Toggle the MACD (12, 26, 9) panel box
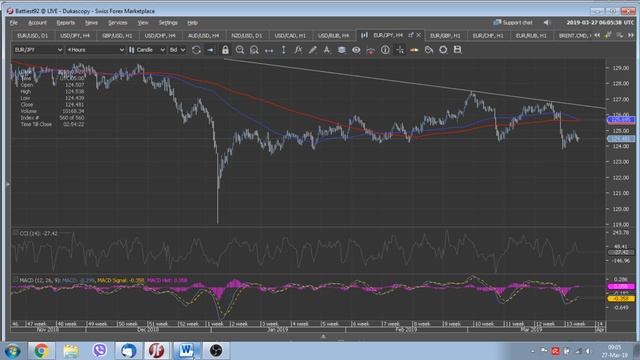This screenshot has width=640, height=360. (16, 280)
